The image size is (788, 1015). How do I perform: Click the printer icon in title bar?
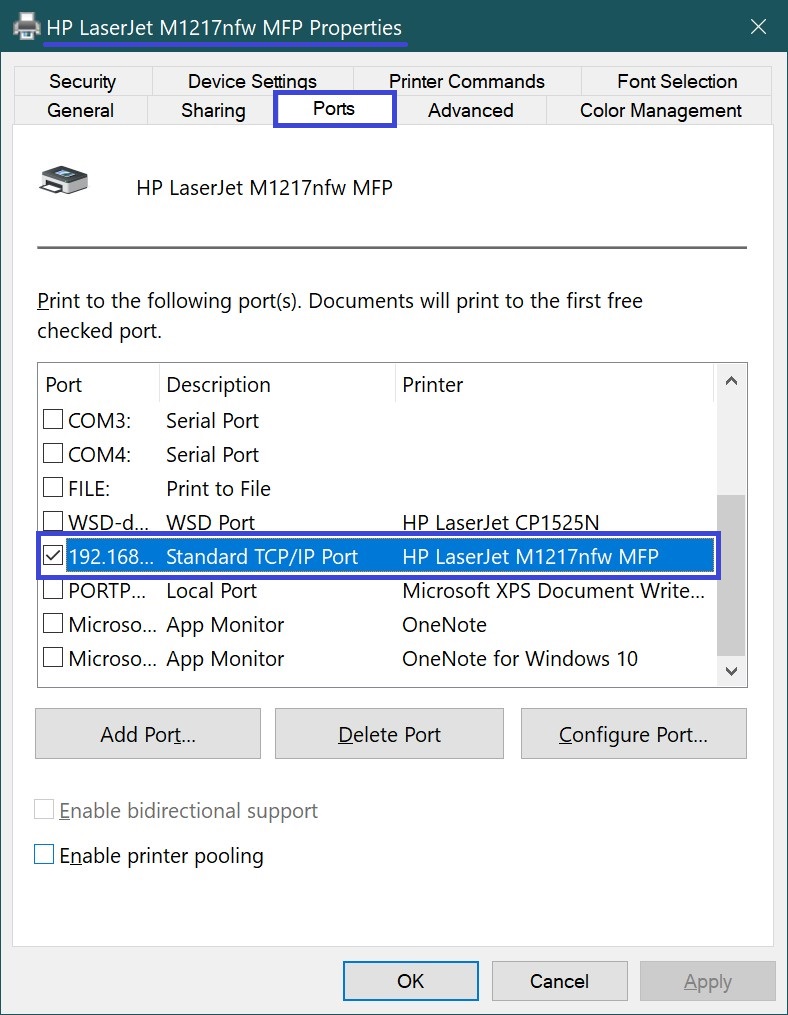27,27
